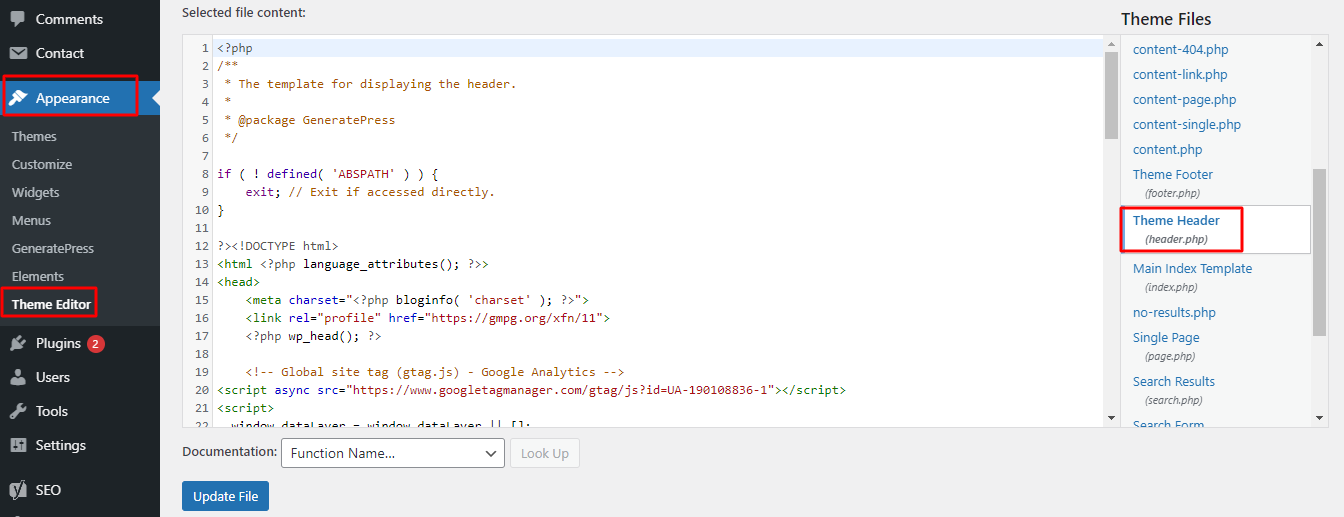Click the 'exit; // Exit if accessed directly.' line
1344x517 pixels.
coord(370,192)
